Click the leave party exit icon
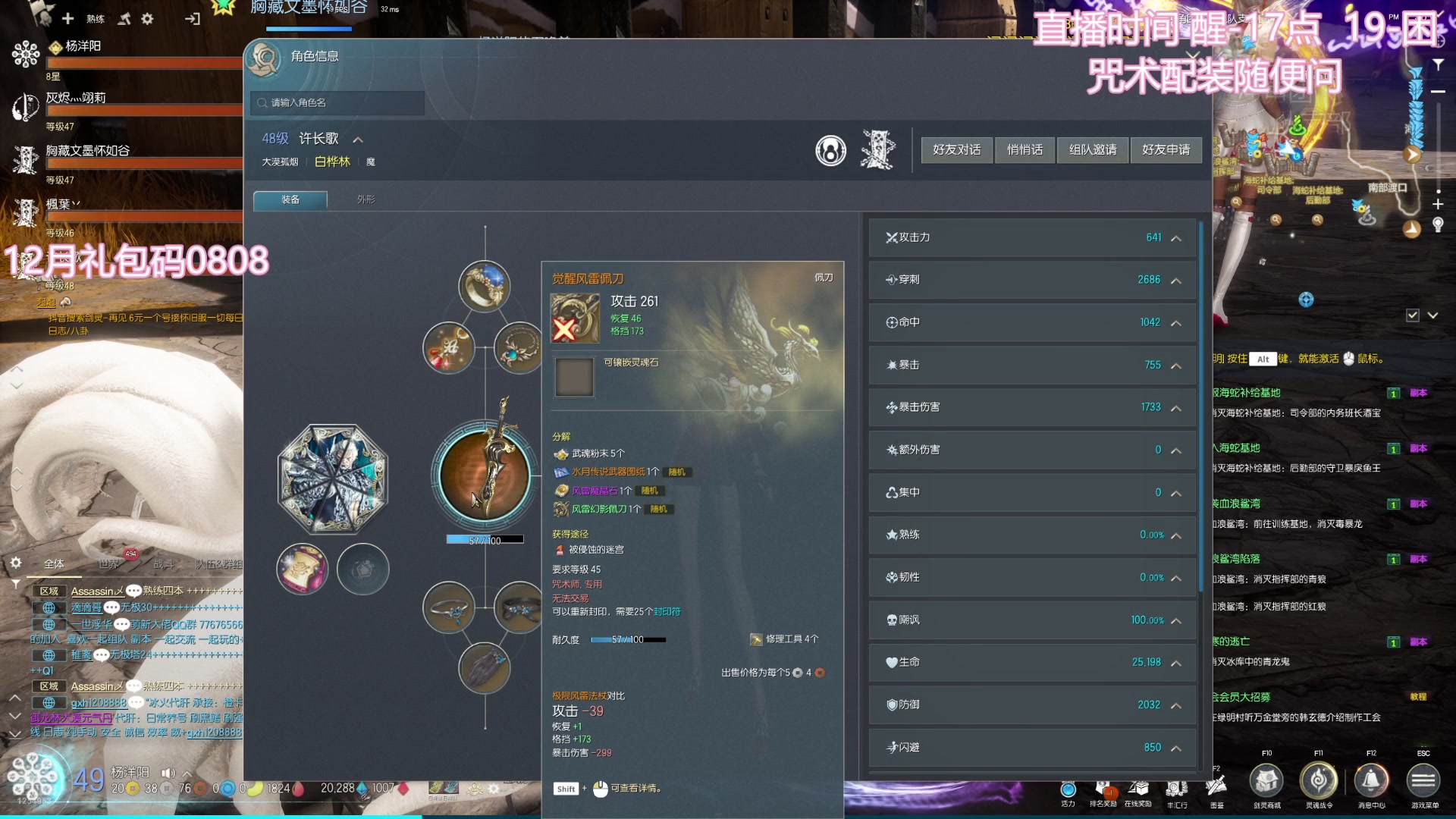 point(193,19)
